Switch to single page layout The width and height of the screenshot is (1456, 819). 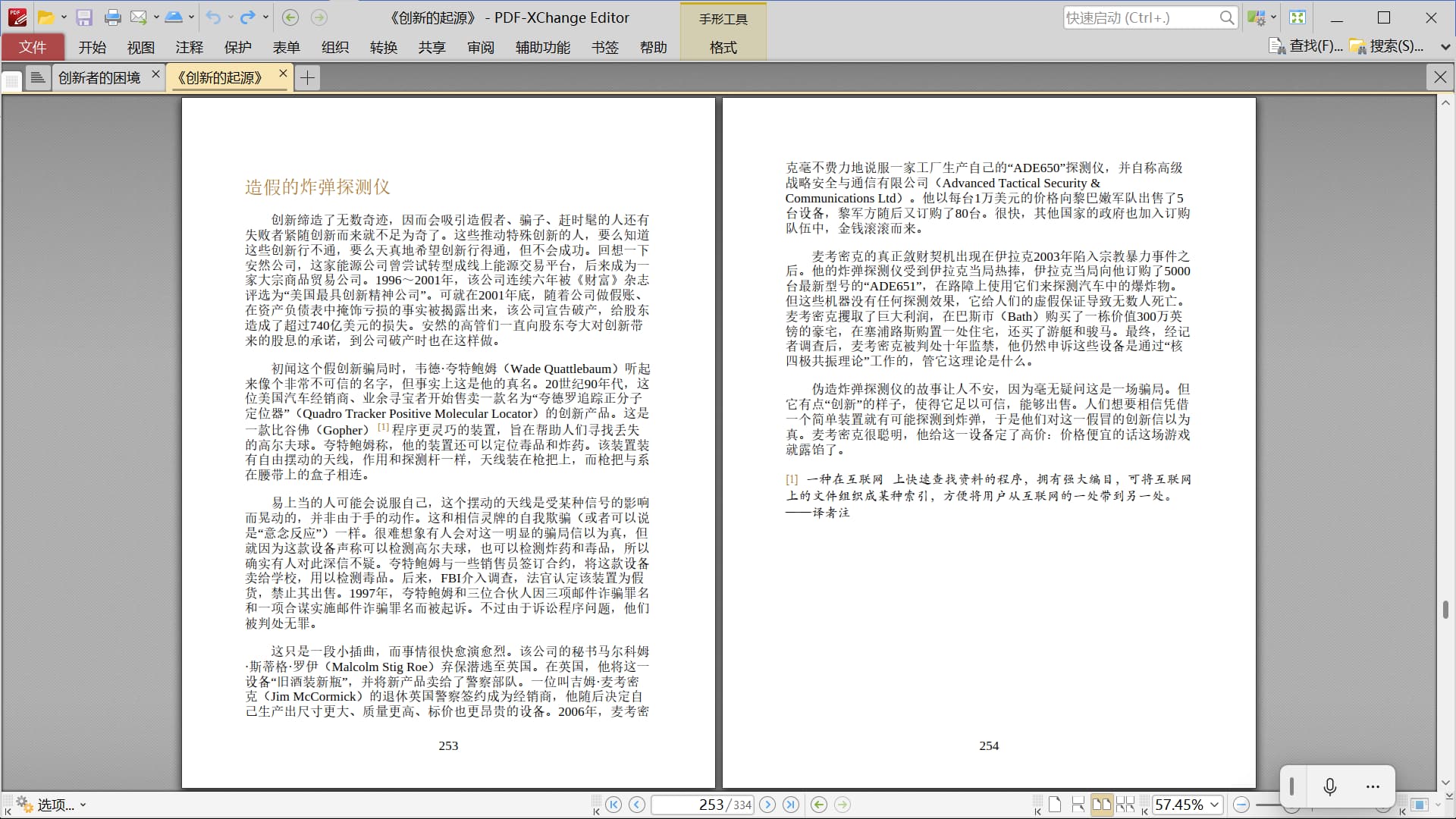coord(1055,805)
